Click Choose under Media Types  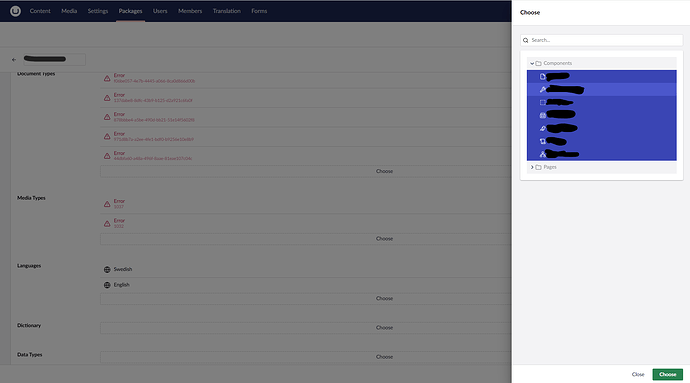pos(384,239)
